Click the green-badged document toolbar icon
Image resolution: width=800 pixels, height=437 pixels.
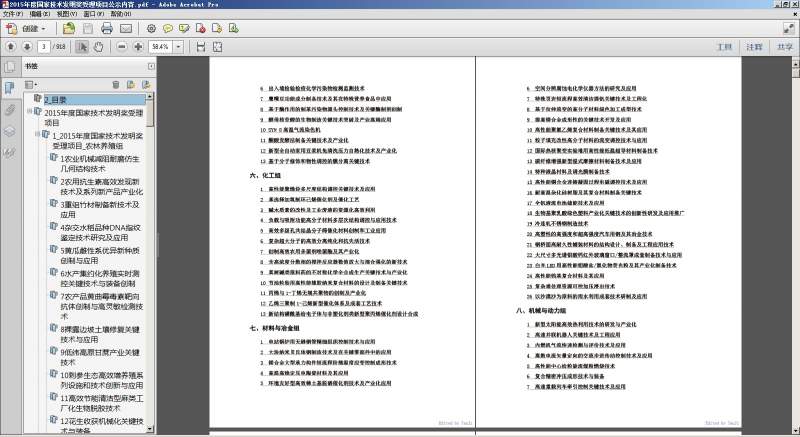pyautogui.click(x=233, y=29)
